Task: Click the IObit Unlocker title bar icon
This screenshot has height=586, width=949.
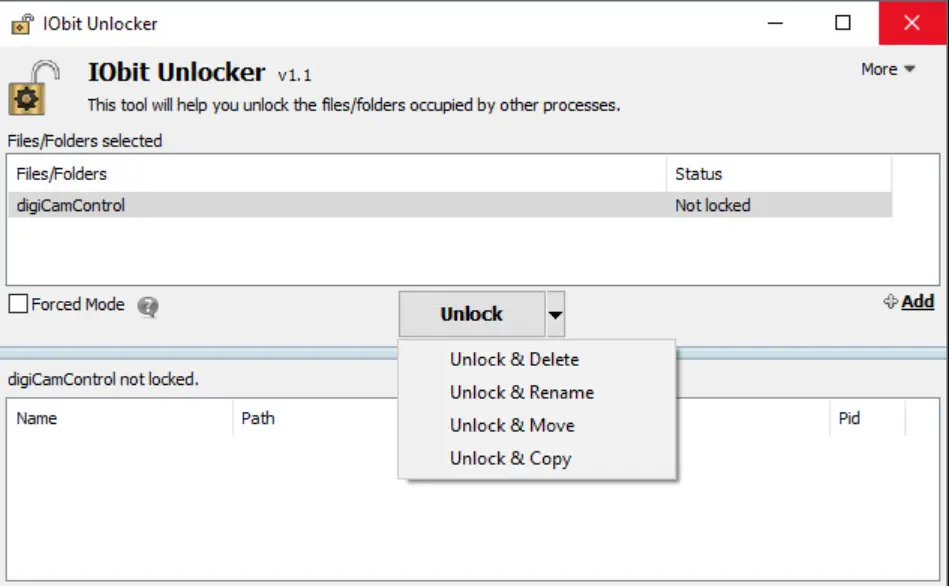Action: 21,22
